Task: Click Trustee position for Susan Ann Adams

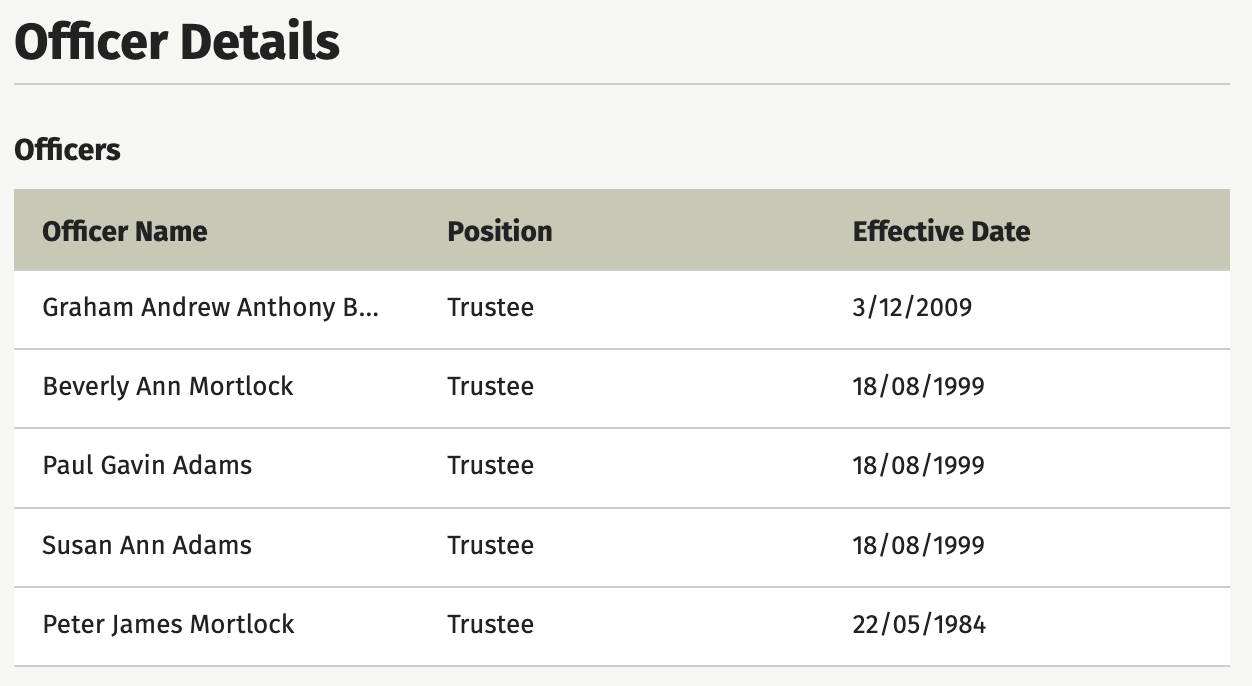Action: click(x=490, y=545)
